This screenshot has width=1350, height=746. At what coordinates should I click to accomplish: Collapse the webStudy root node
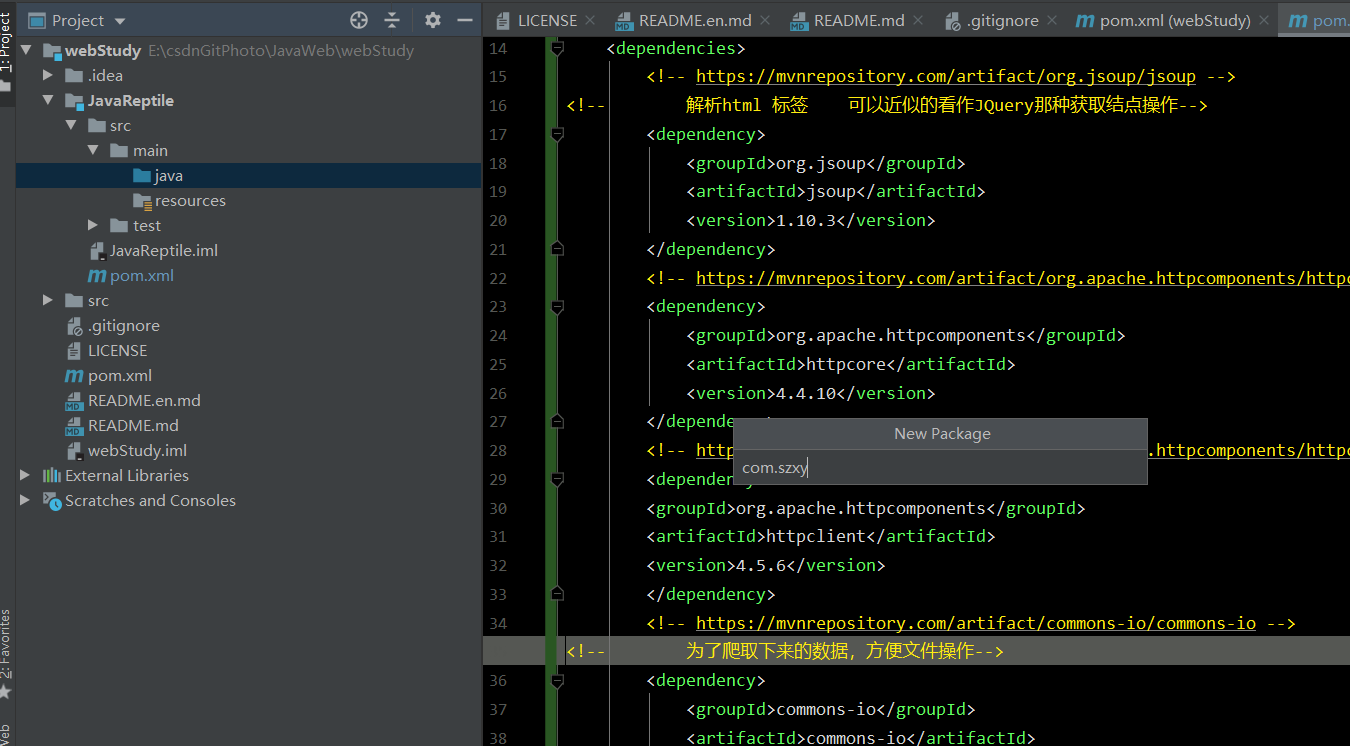click(26, 51)
